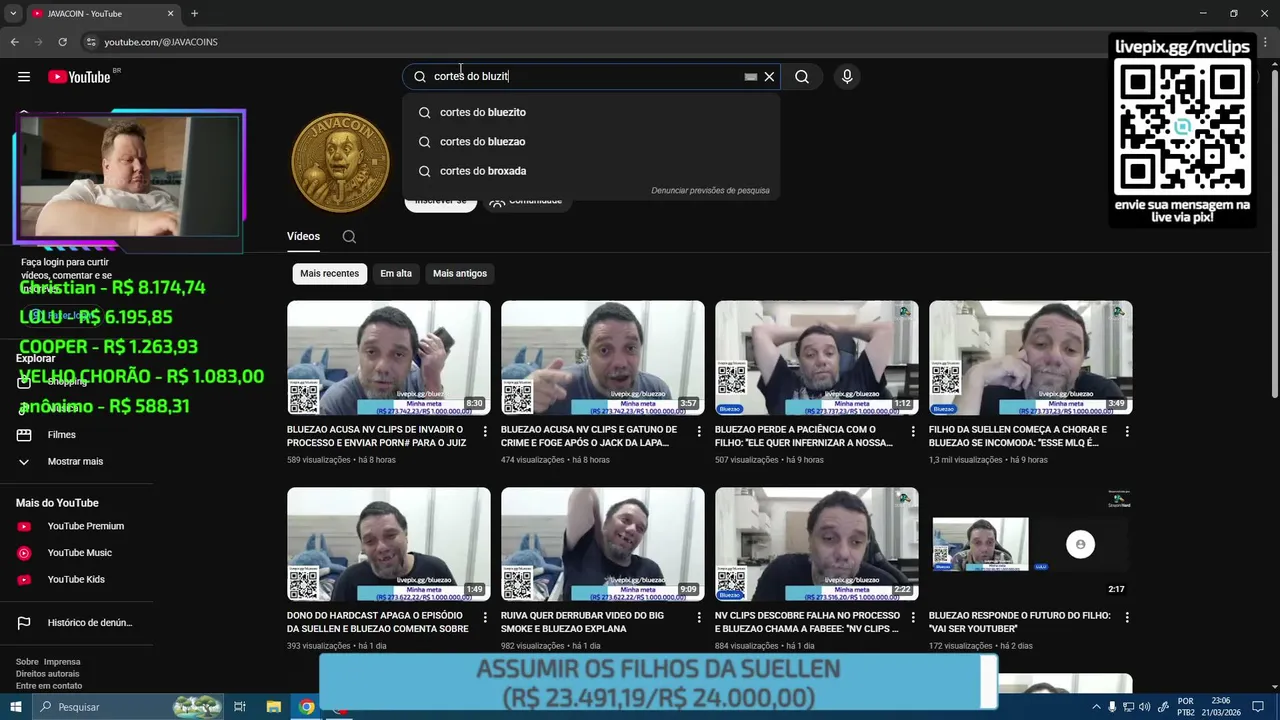
Task: Open video options for 'FILHO DA SUELLEN COMEÇA A CHORAR'
Action: click(x=1127, y=432)
